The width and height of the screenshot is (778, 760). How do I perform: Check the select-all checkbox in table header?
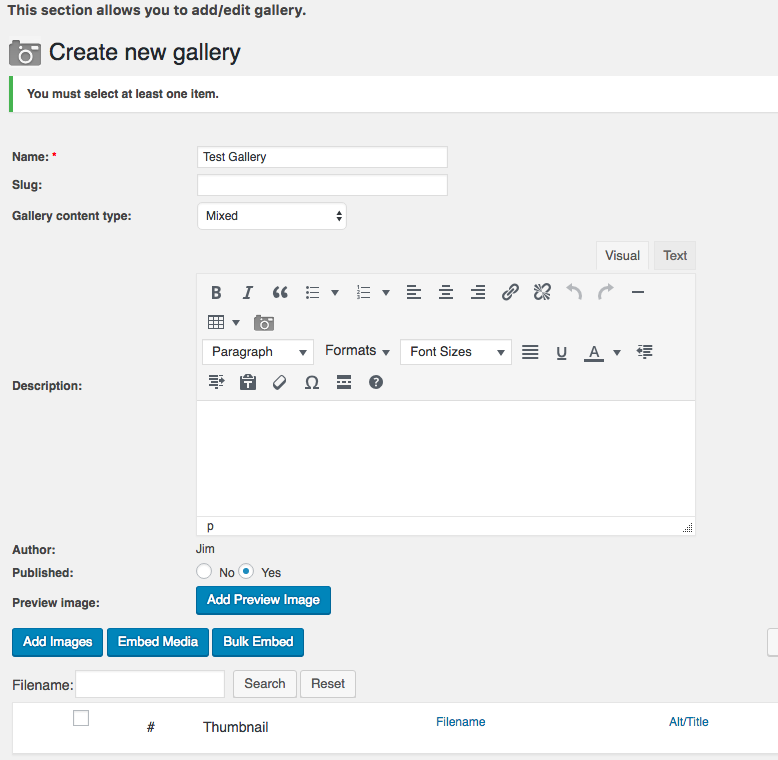[81, 718]
